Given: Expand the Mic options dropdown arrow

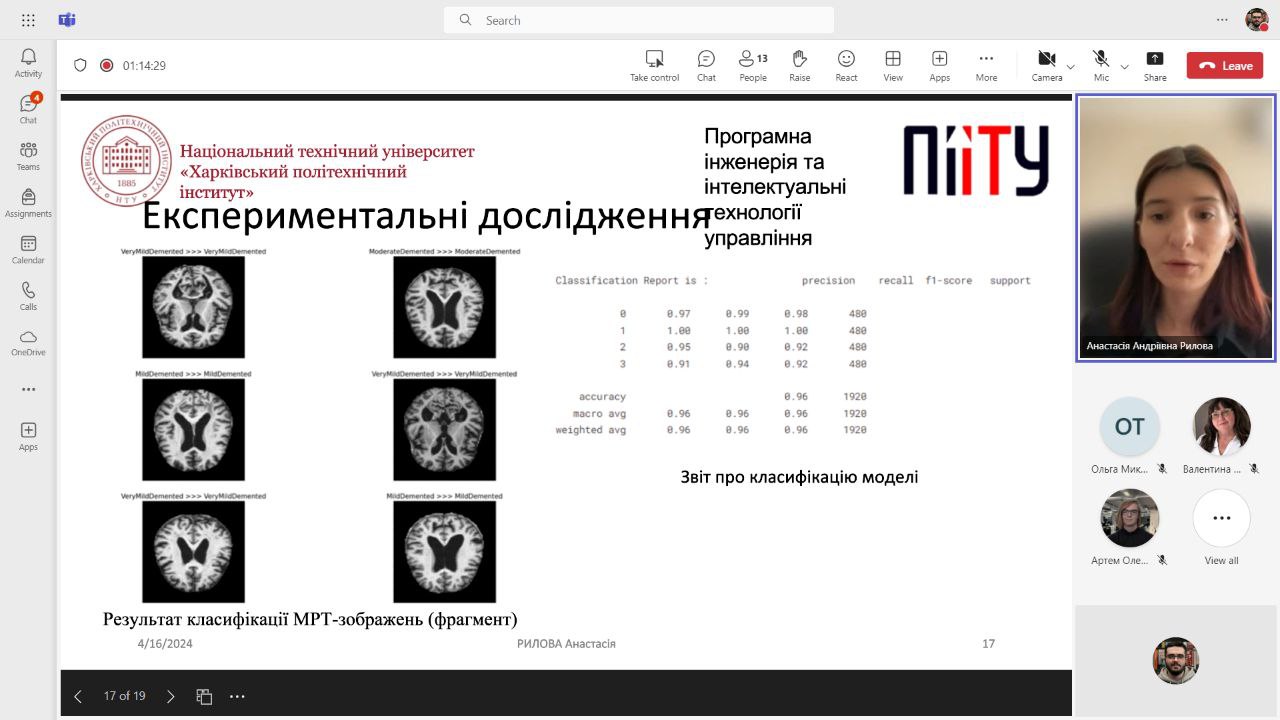Looking at the screenshot, I should coord(1125,67).
